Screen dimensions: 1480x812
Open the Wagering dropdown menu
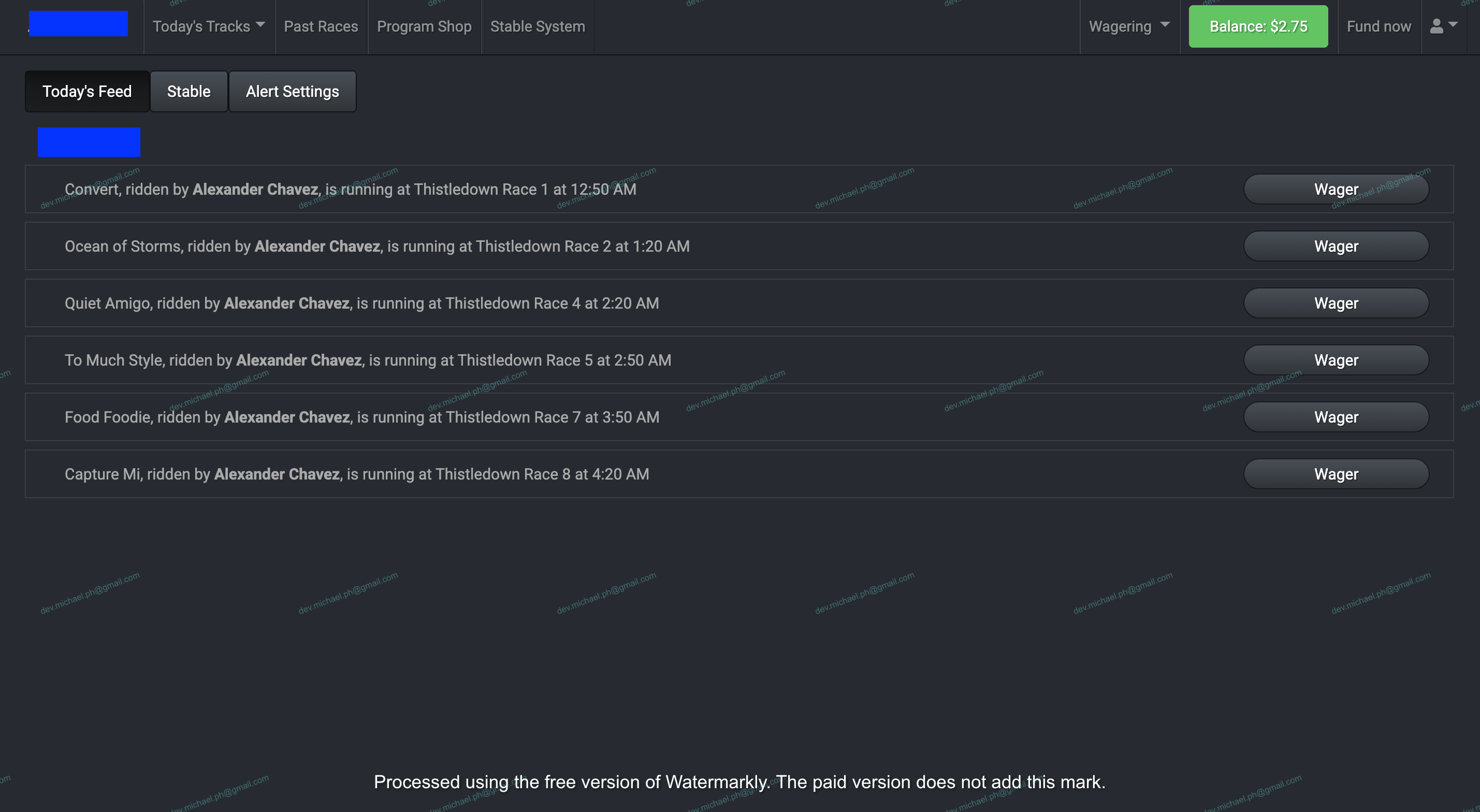(1129, 26)
